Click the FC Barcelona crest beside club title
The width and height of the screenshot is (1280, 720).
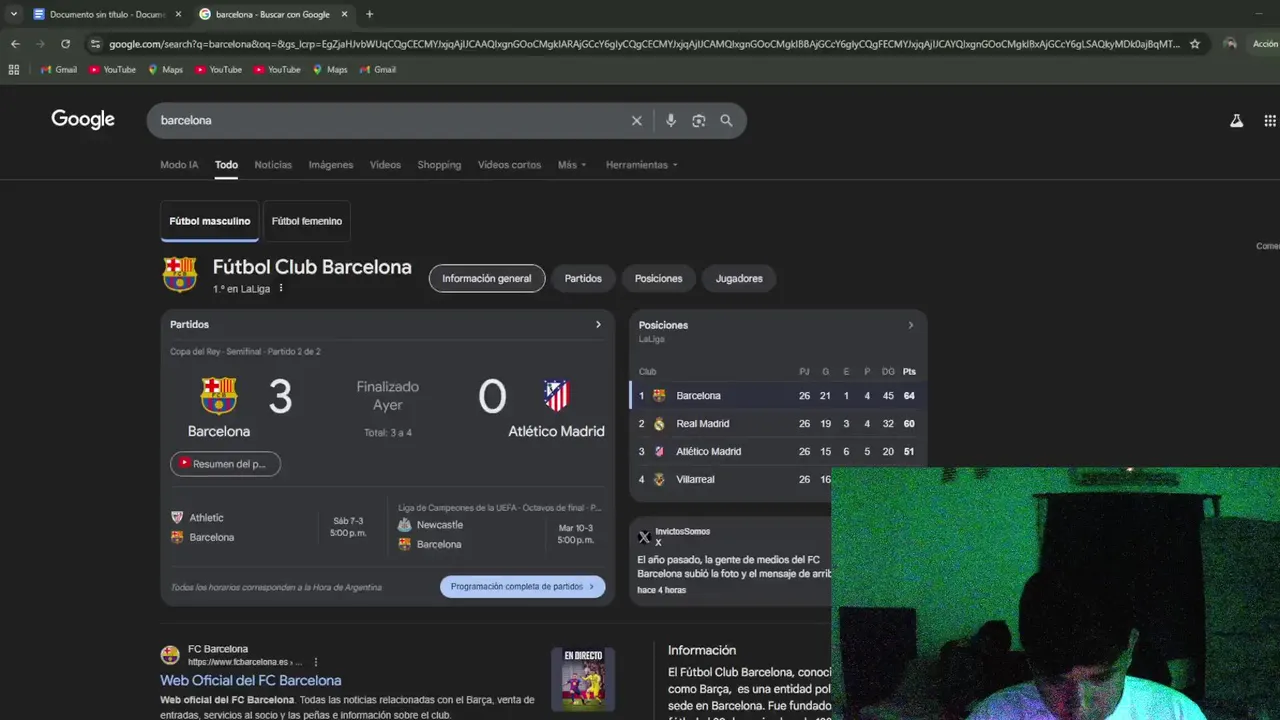(180, 274)
